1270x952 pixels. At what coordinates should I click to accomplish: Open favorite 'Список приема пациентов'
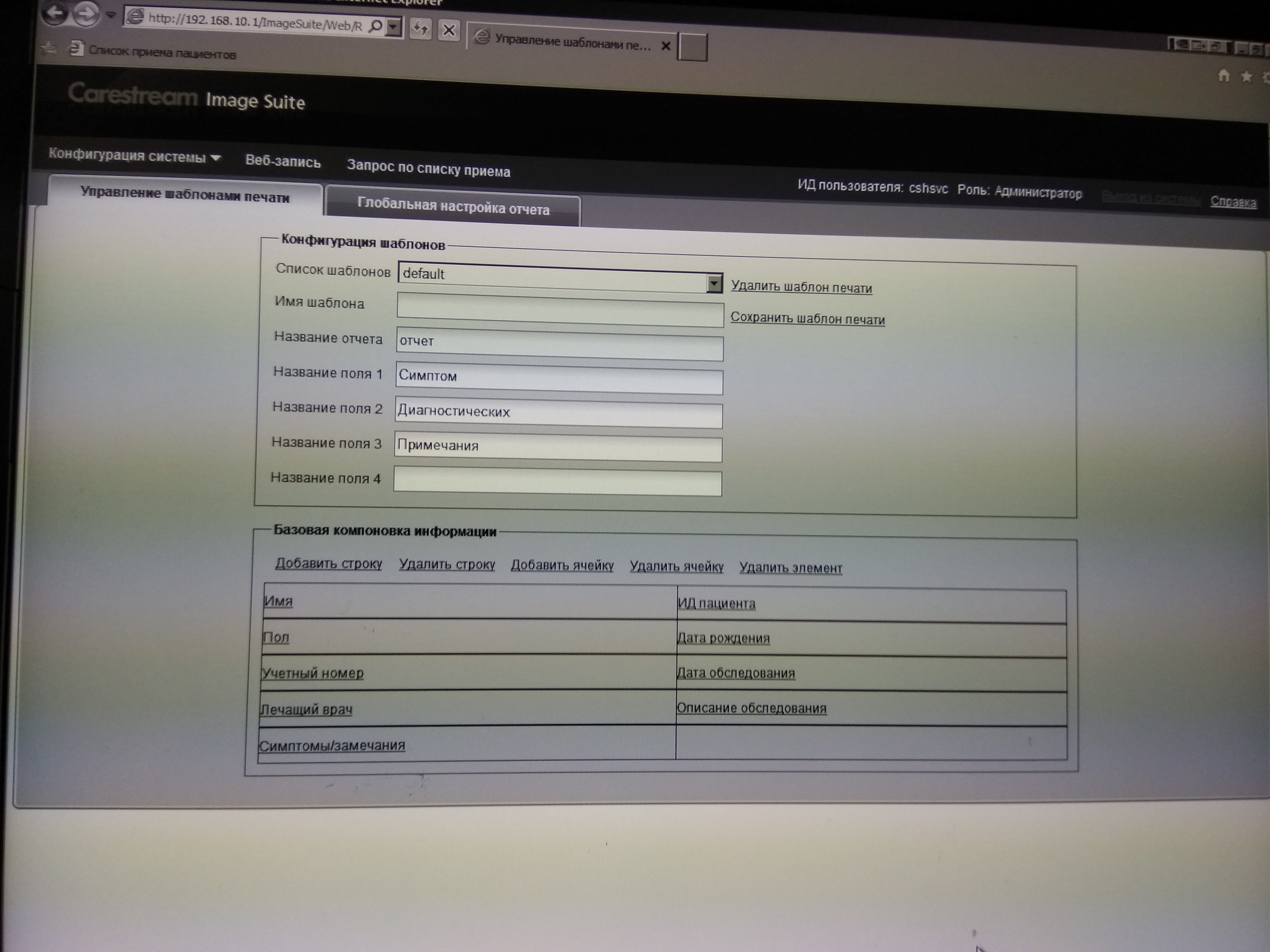click(x=162, y=53)
